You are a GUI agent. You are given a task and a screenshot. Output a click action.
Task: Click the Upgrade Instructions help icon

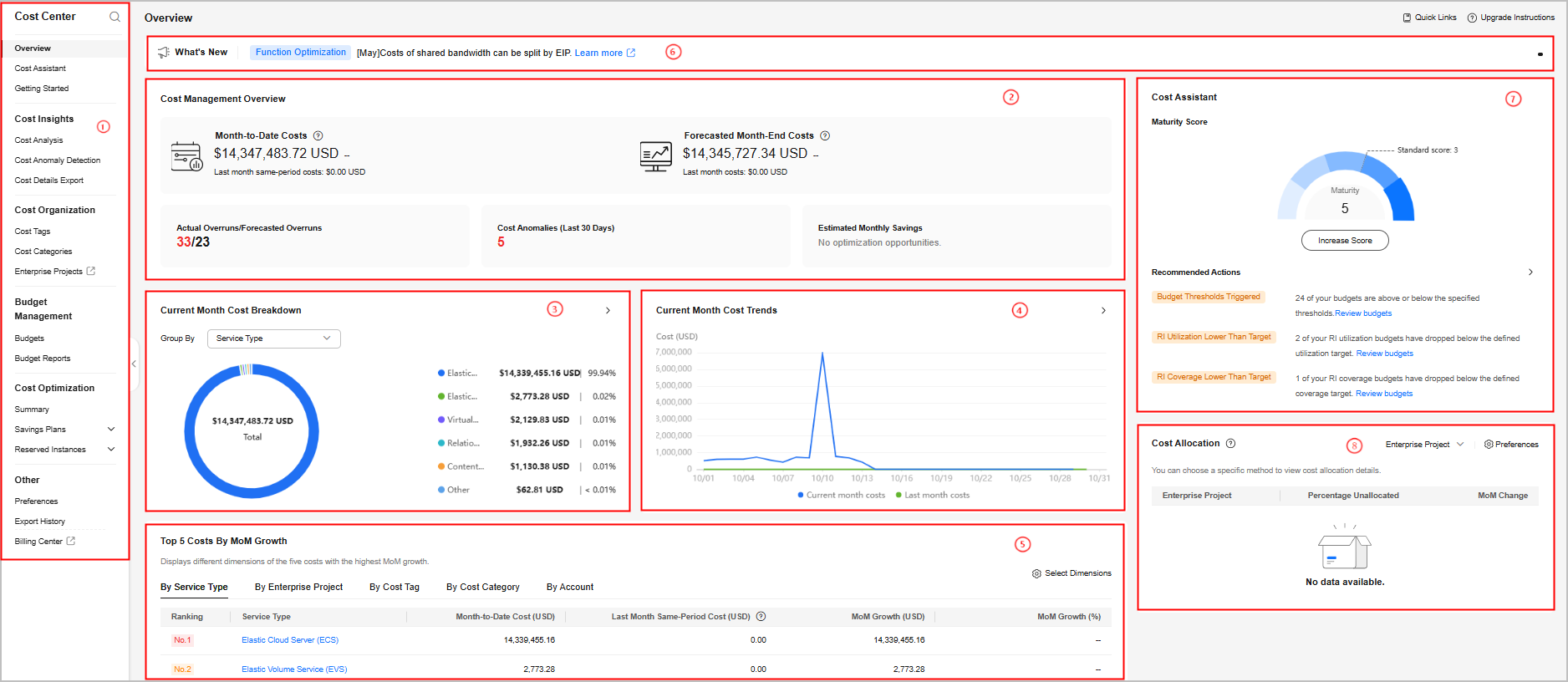point(1472,18)
